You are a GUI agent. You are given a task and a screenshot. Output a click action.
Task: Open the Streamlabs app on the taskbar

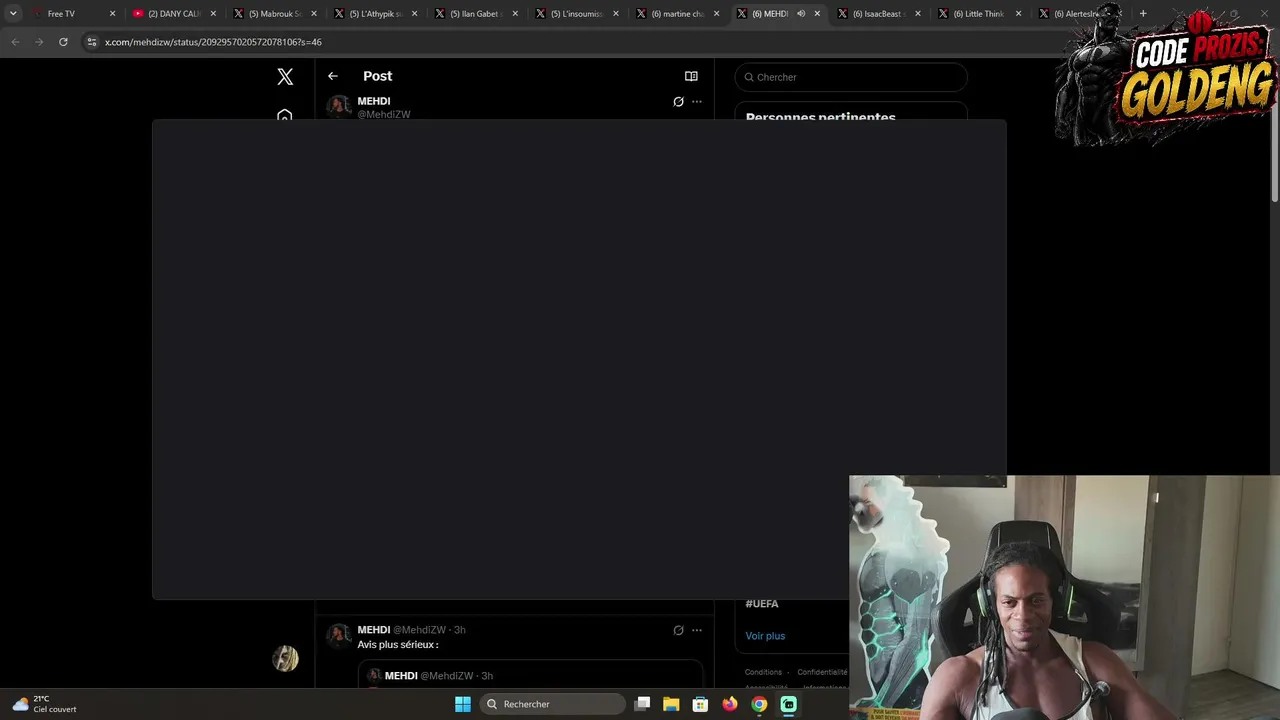[x=789, y=704]
